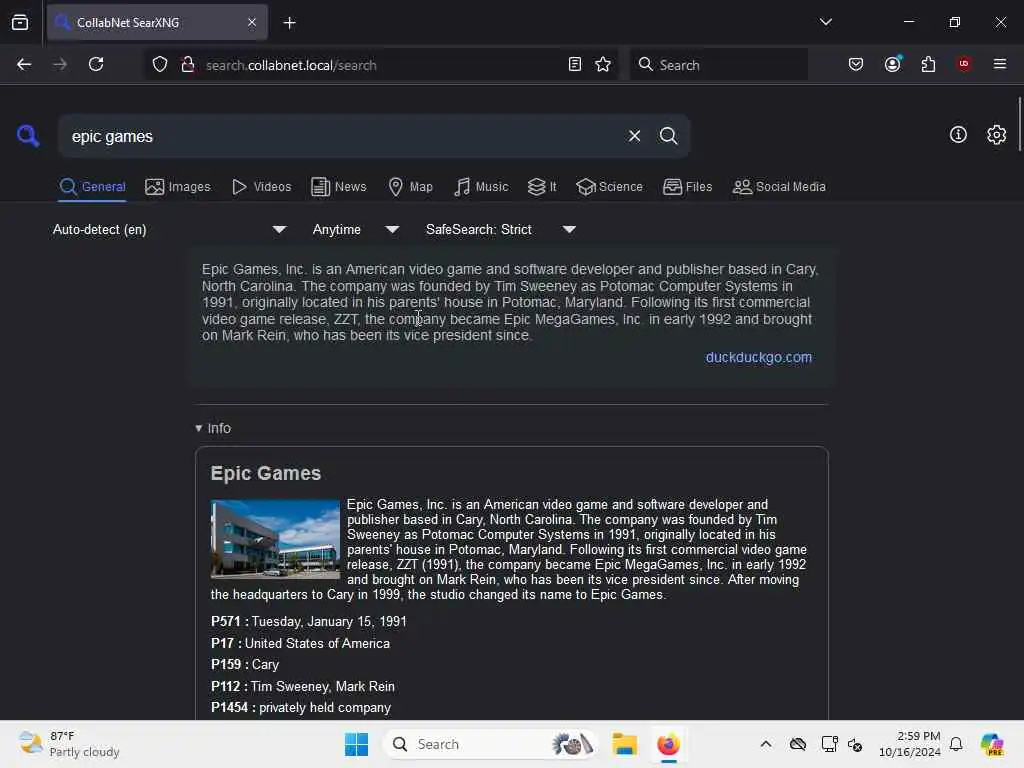Click the Epic Games headquarters thumbnail
The height and width of the screenshot is (768, 1024).
[275, 539]
